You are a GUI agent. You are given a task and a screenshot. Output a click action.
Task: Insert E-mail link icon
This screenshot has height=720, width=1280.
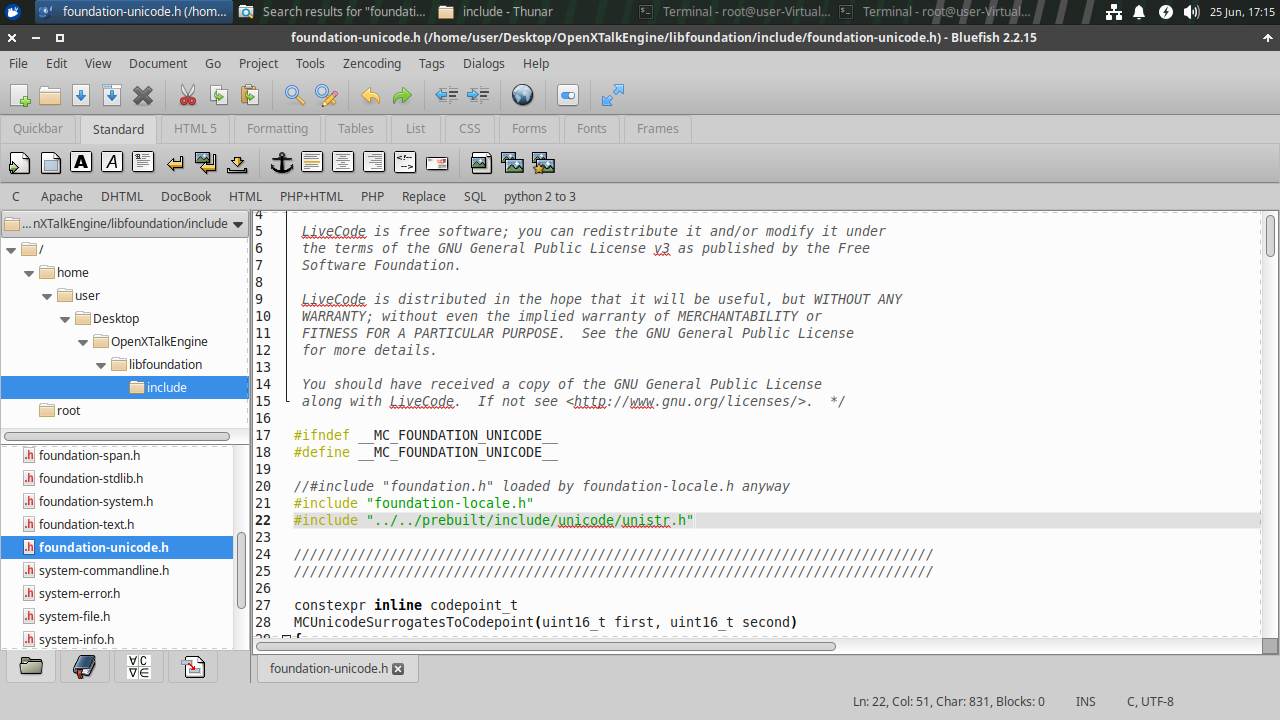pos(436,162)
